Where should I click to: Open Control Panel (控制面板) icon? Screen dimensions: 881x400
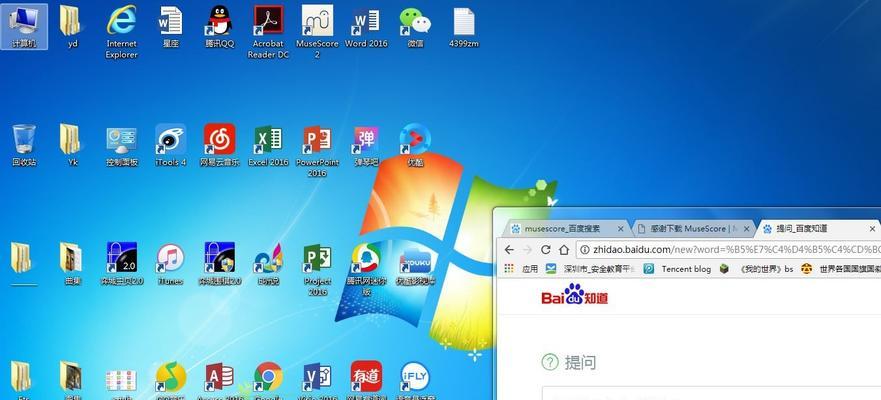122,145
